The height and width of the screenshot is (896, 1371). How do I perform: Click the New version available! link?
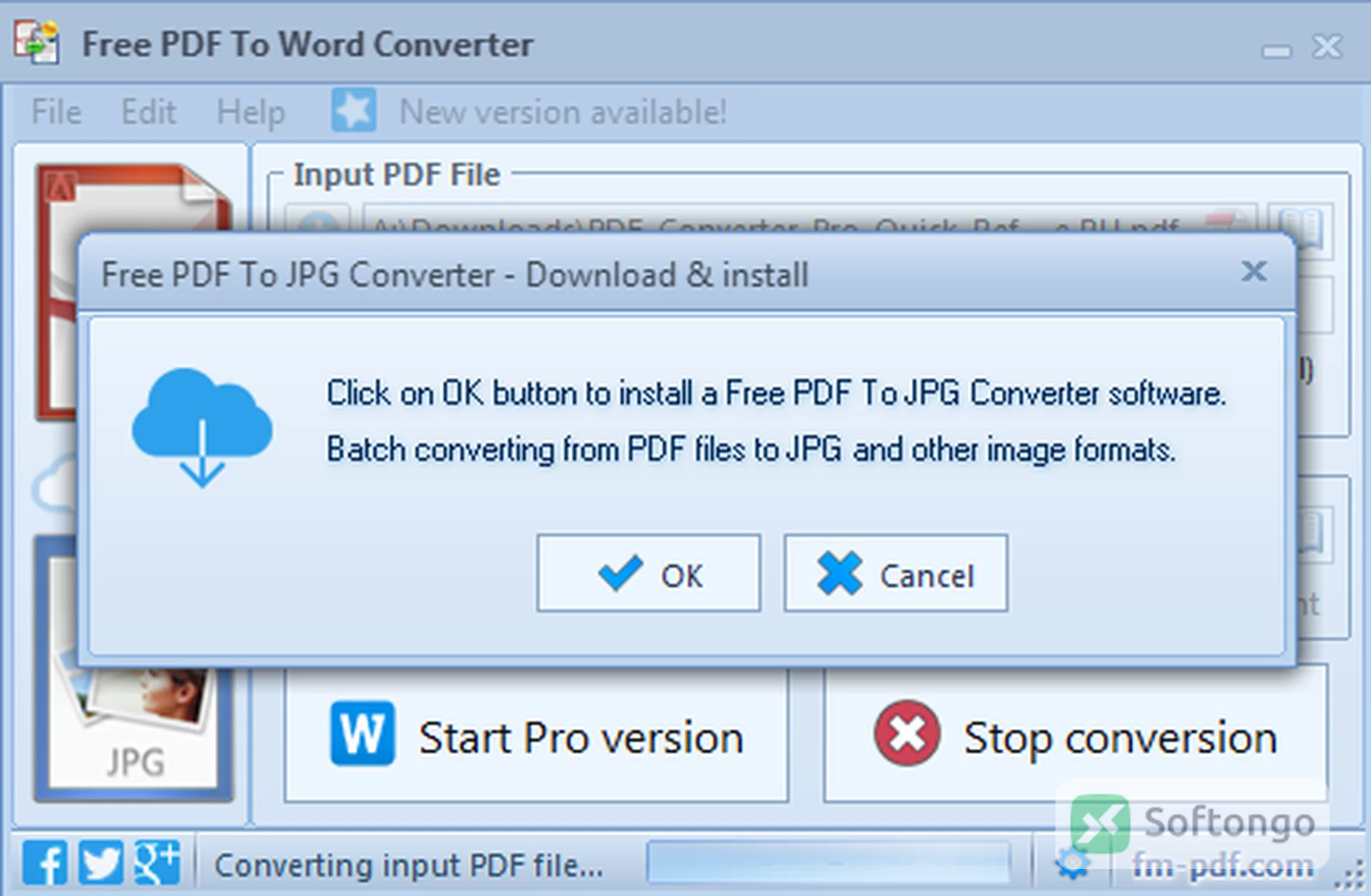[563, 112]
